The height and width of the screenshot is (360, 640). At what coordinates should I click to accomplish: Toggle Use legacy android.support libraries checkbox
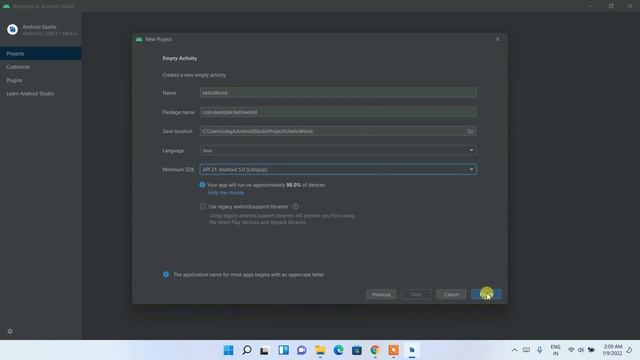click(203, 207)
